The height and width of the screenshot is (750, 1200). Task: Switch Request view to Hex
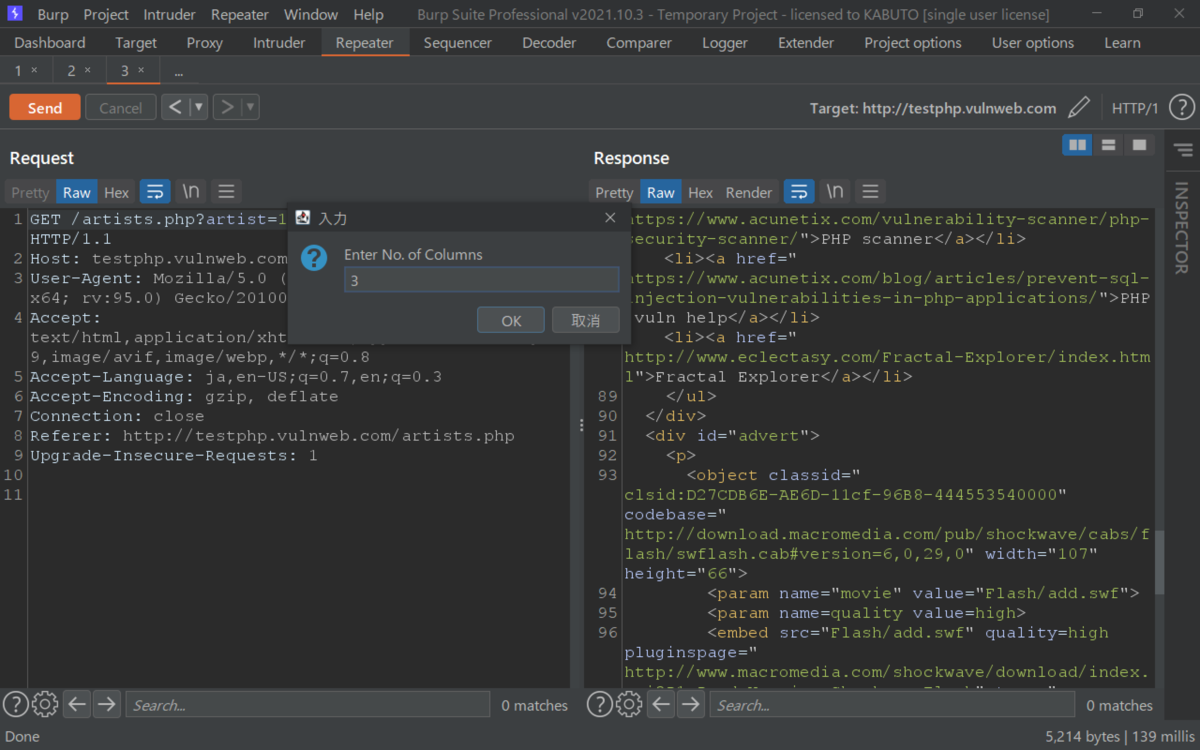click(117, 192)
